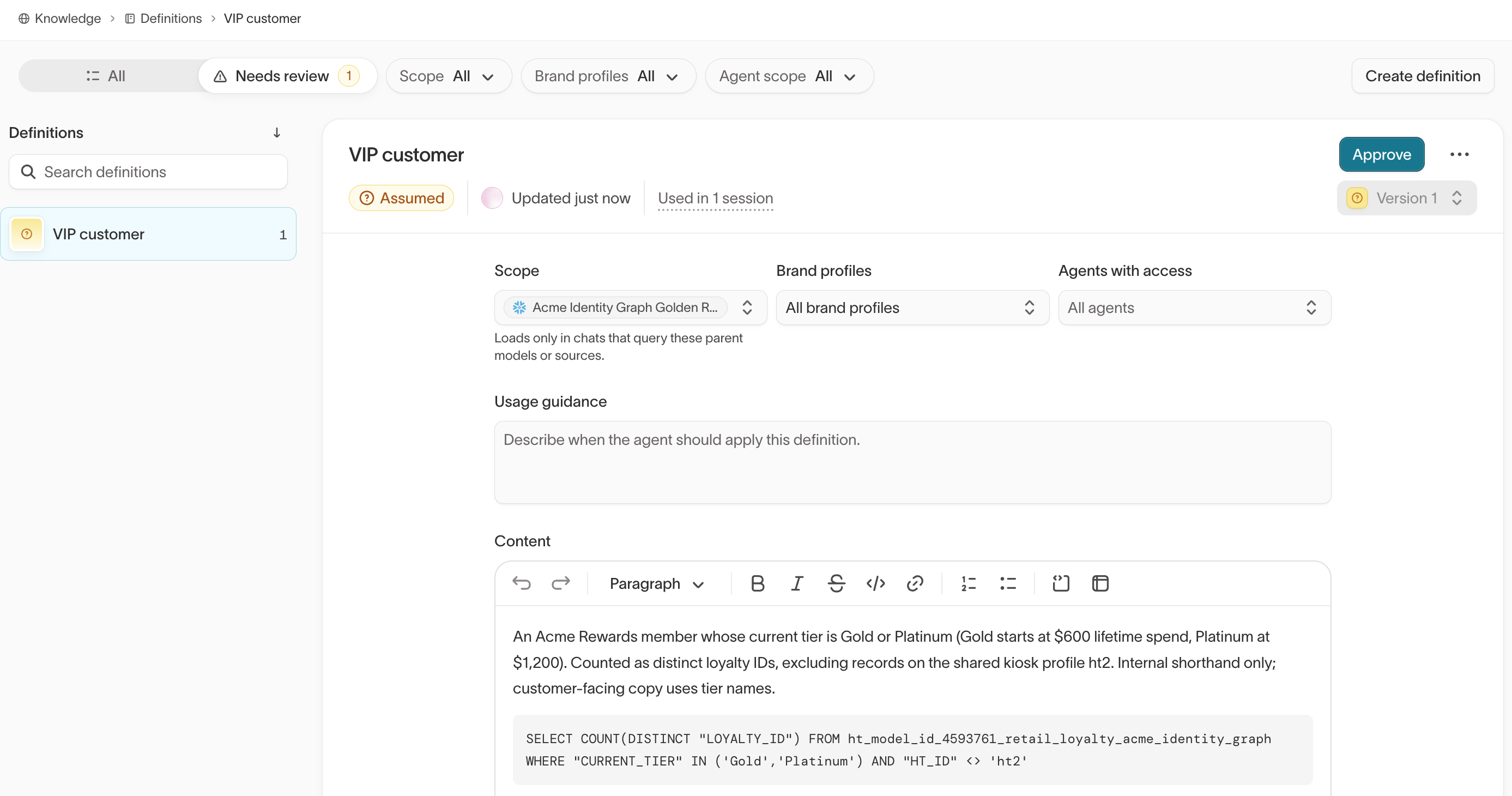This screenshot has height=796, width=1512.
Task: Open the three-dot more options menu
Action: click(1459, 154)
